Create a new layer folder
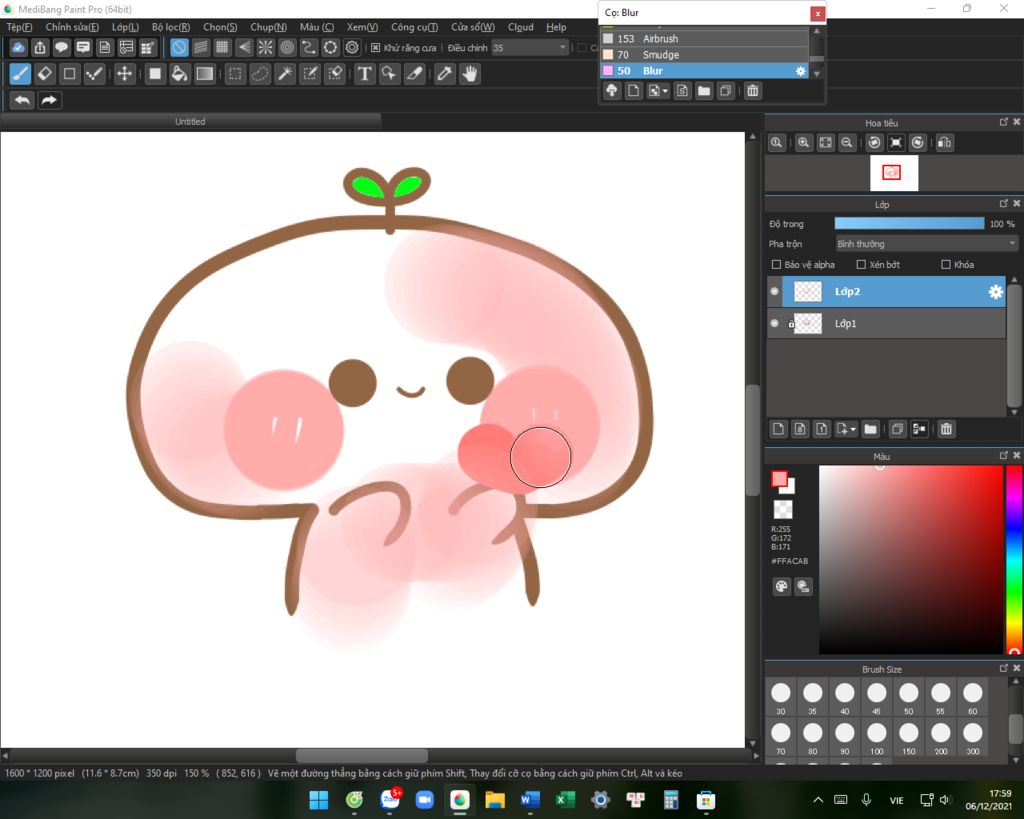Screen dimensions: 1024x819 point(871,429)
